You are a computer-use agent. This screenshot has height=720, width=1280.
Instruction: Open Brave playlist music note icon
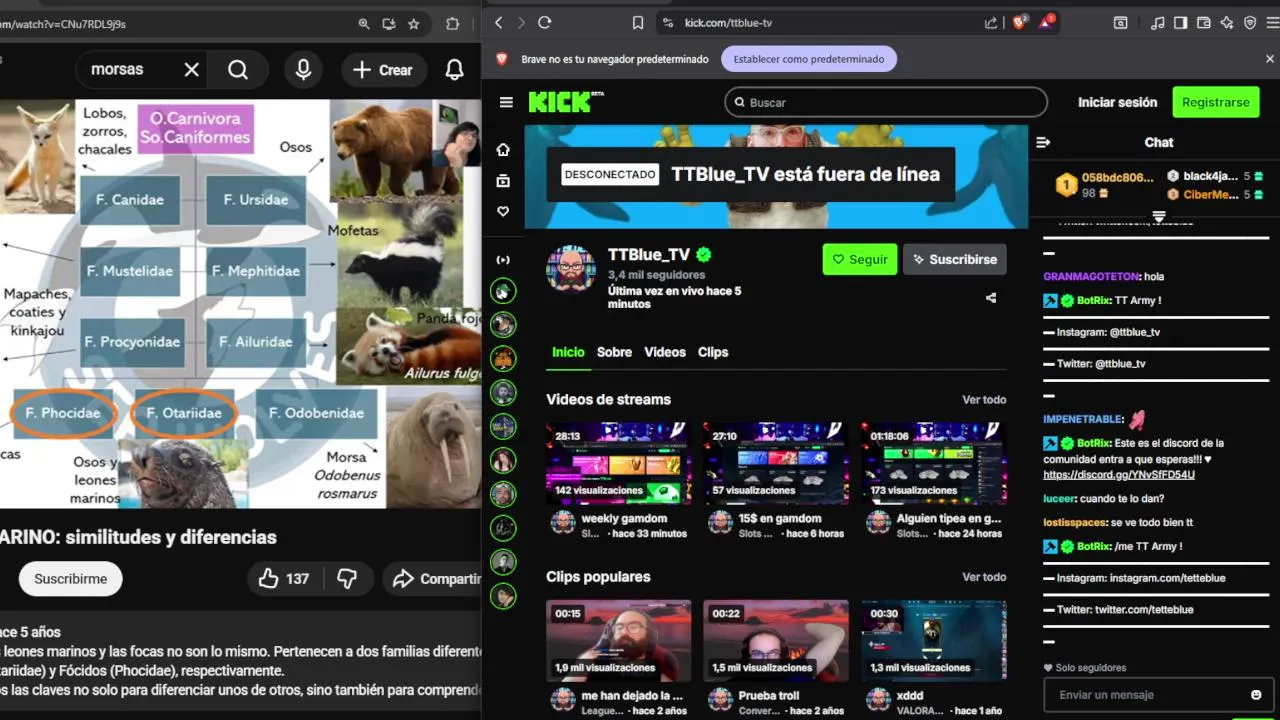tap(1158, 22)
